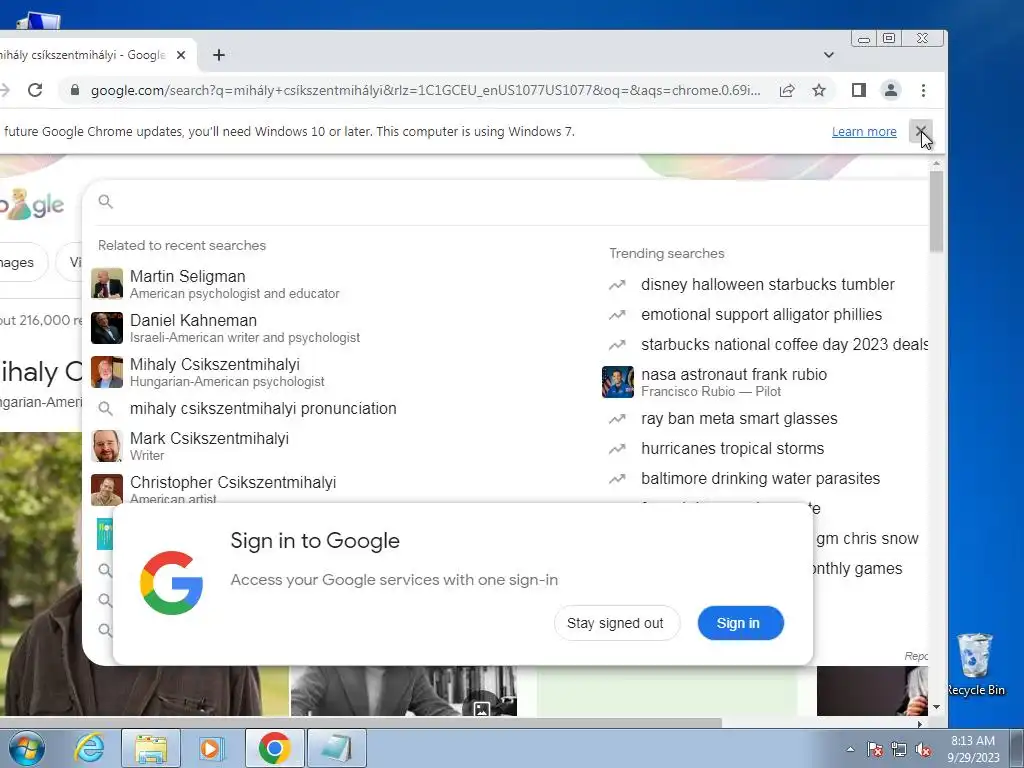Image resolution: width=1024 pixels, height=768 pixels.
Task: Click the Action Center flag icon
Action: (x=875, y=749)
